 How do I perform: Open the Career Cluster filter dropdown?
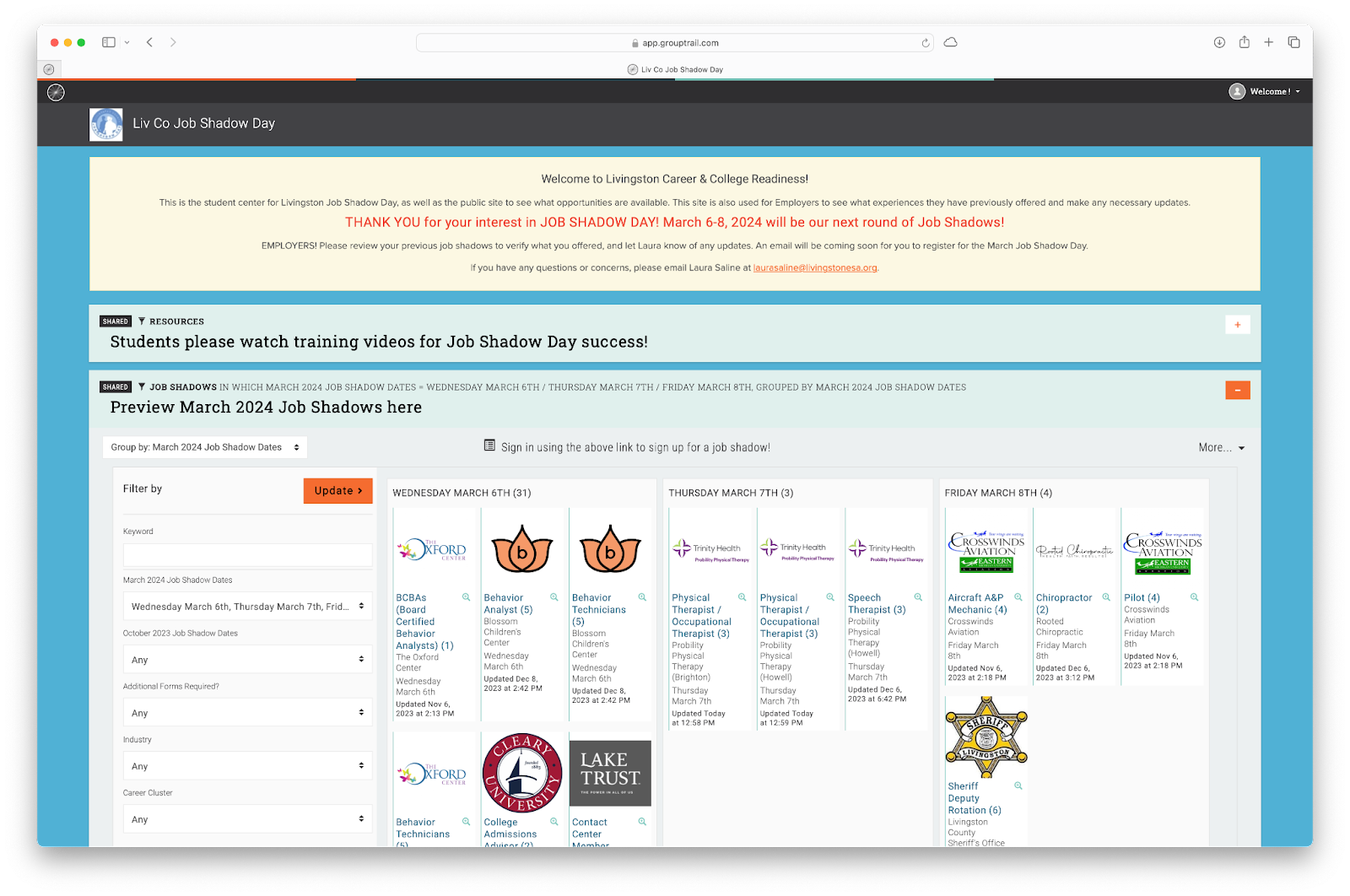coord(247,819)
